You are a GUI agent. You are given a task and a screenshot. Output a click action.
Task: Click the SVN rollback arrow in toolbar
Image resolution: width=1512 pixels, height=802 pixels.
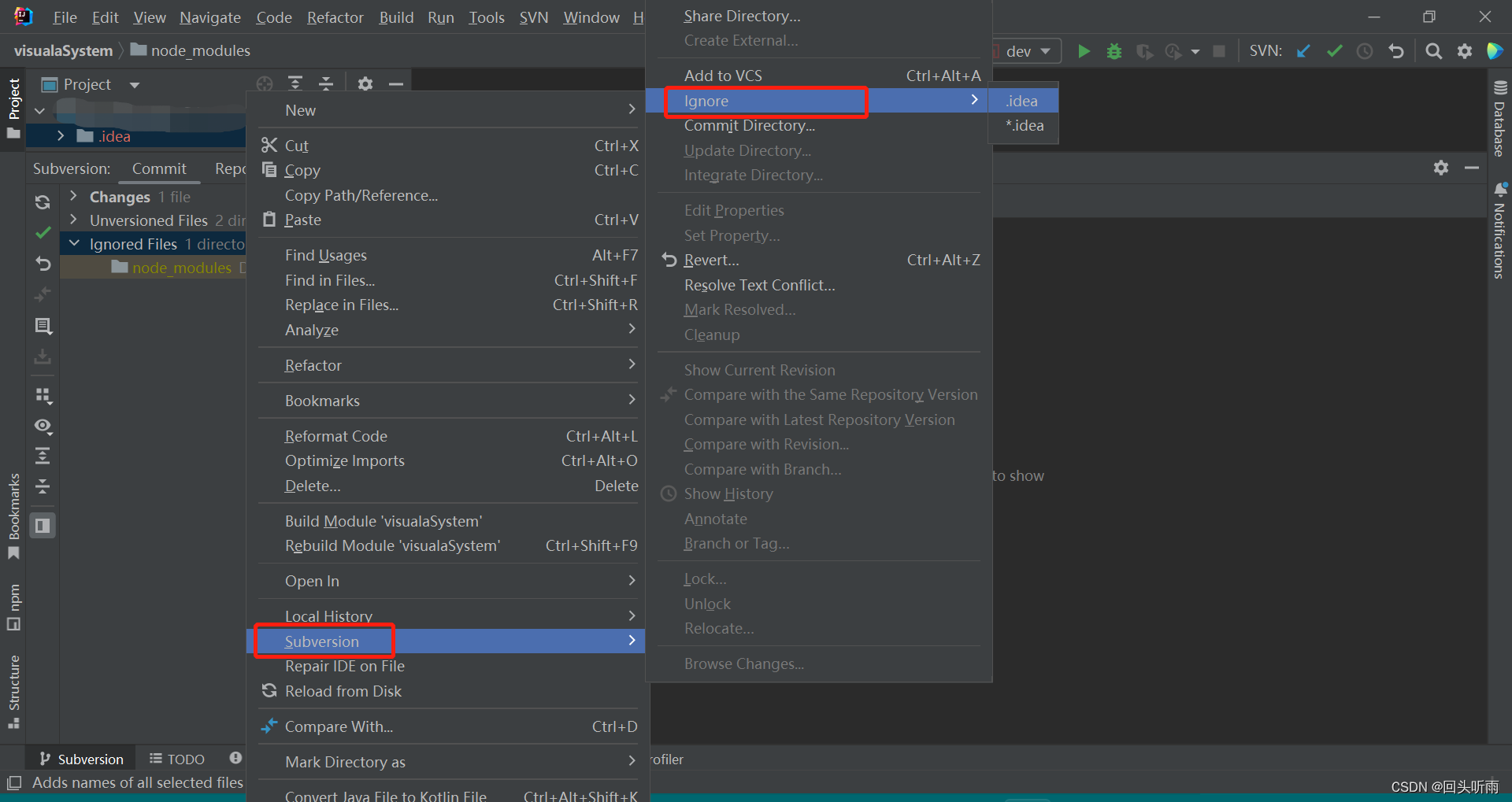pos(1395,51)
